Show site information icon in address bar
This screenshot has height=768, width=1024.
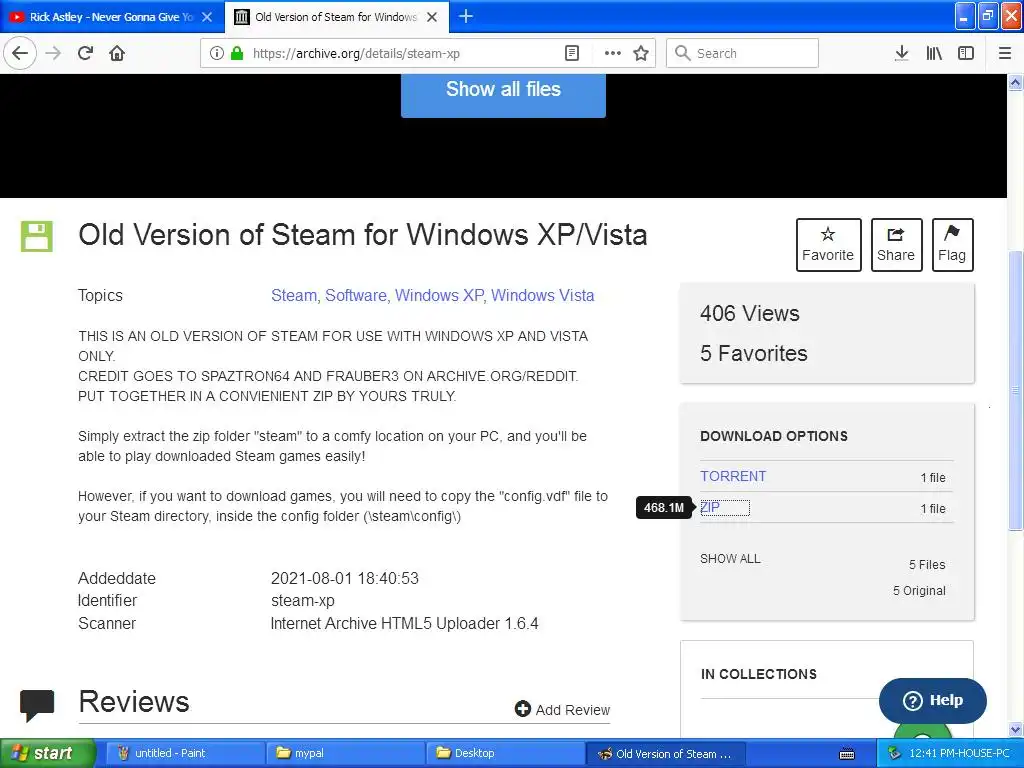coord(216,53)
